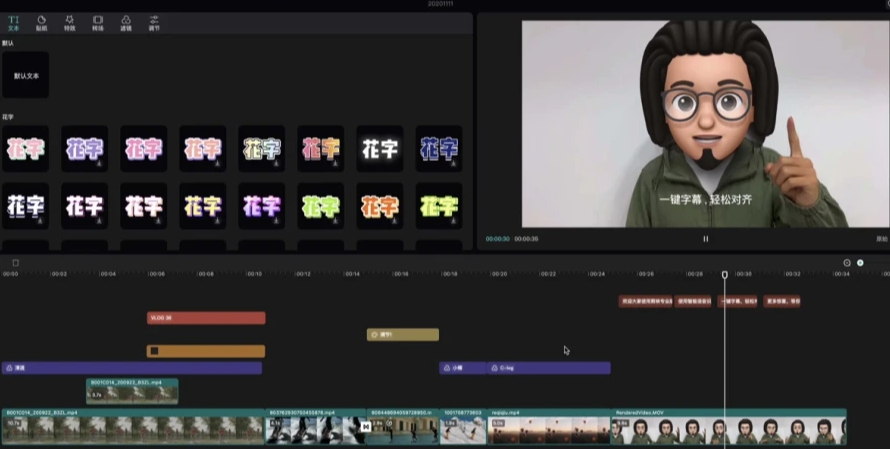
Task: Pause the video preview playback
Action: [x=705, y=239]
